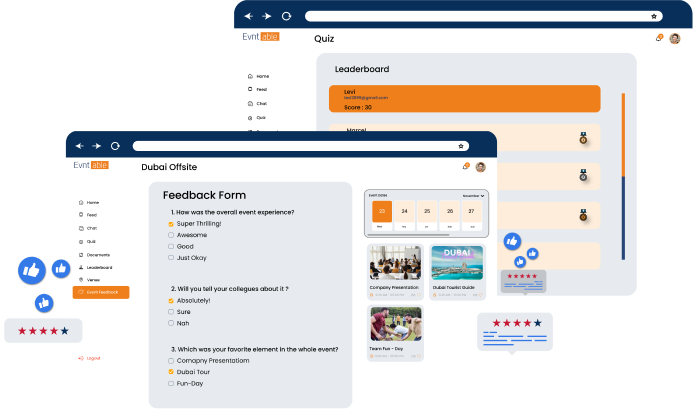Open Leaderboard from the Dubai Offsite sidebar
The height and width of the screenshot is (411, 693).
click(99, 268)
